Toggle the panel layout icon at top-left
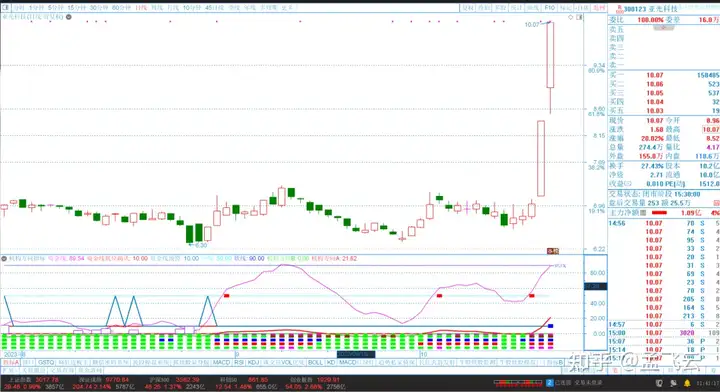The width and height of the screenshot is (720, 392). coord(6,8)
